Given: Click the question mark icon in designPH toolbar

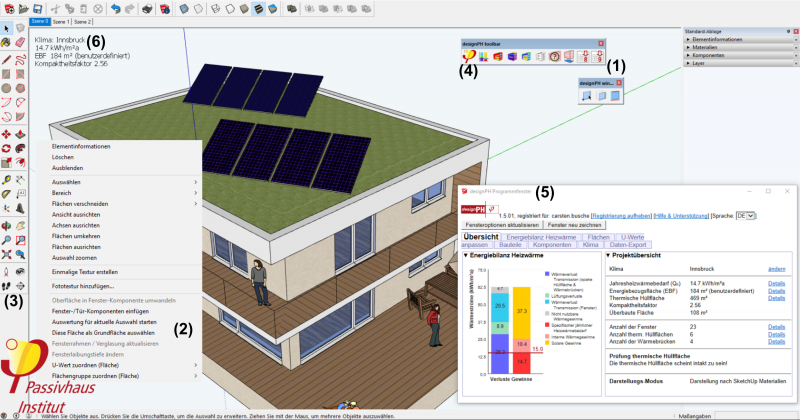Looking at the screenshot, I should [555, 57].
